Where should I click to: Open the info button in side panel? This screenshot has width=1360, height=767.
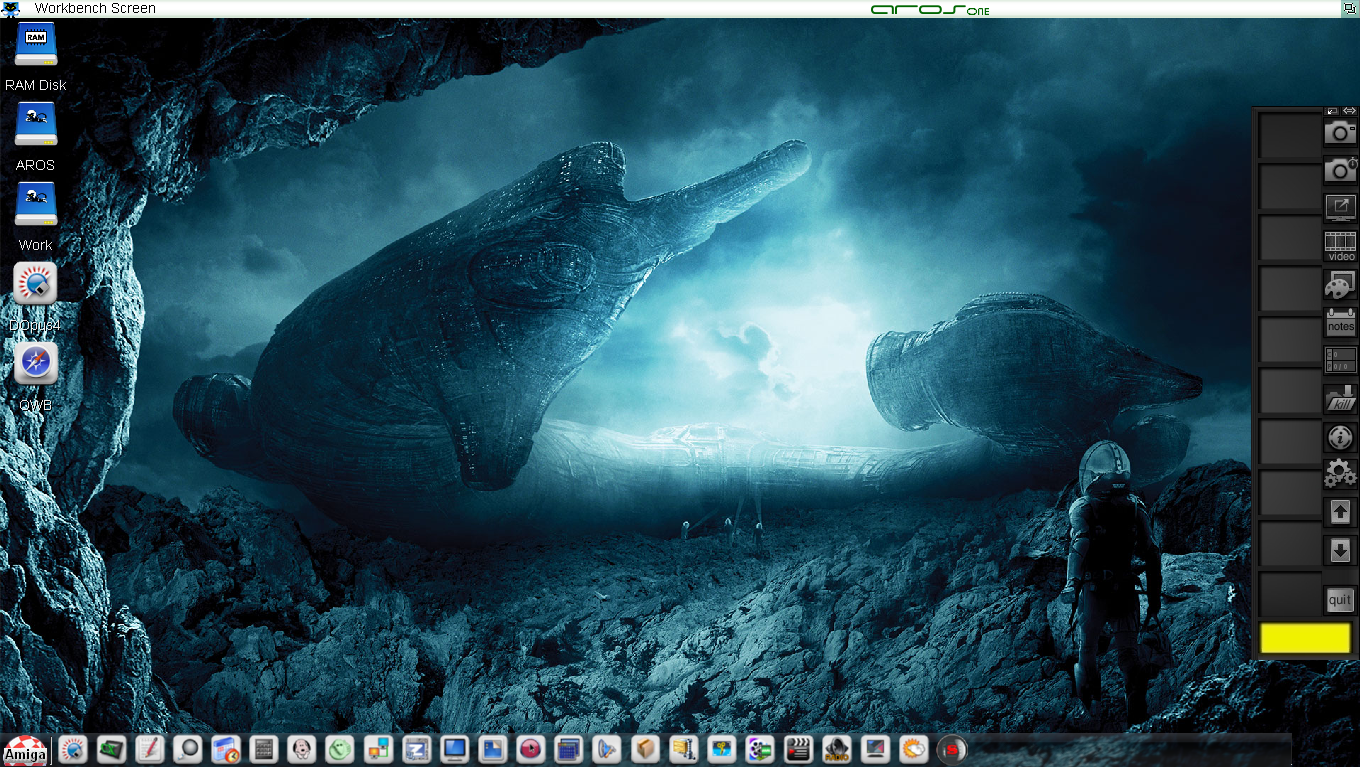pos(1340,437)
